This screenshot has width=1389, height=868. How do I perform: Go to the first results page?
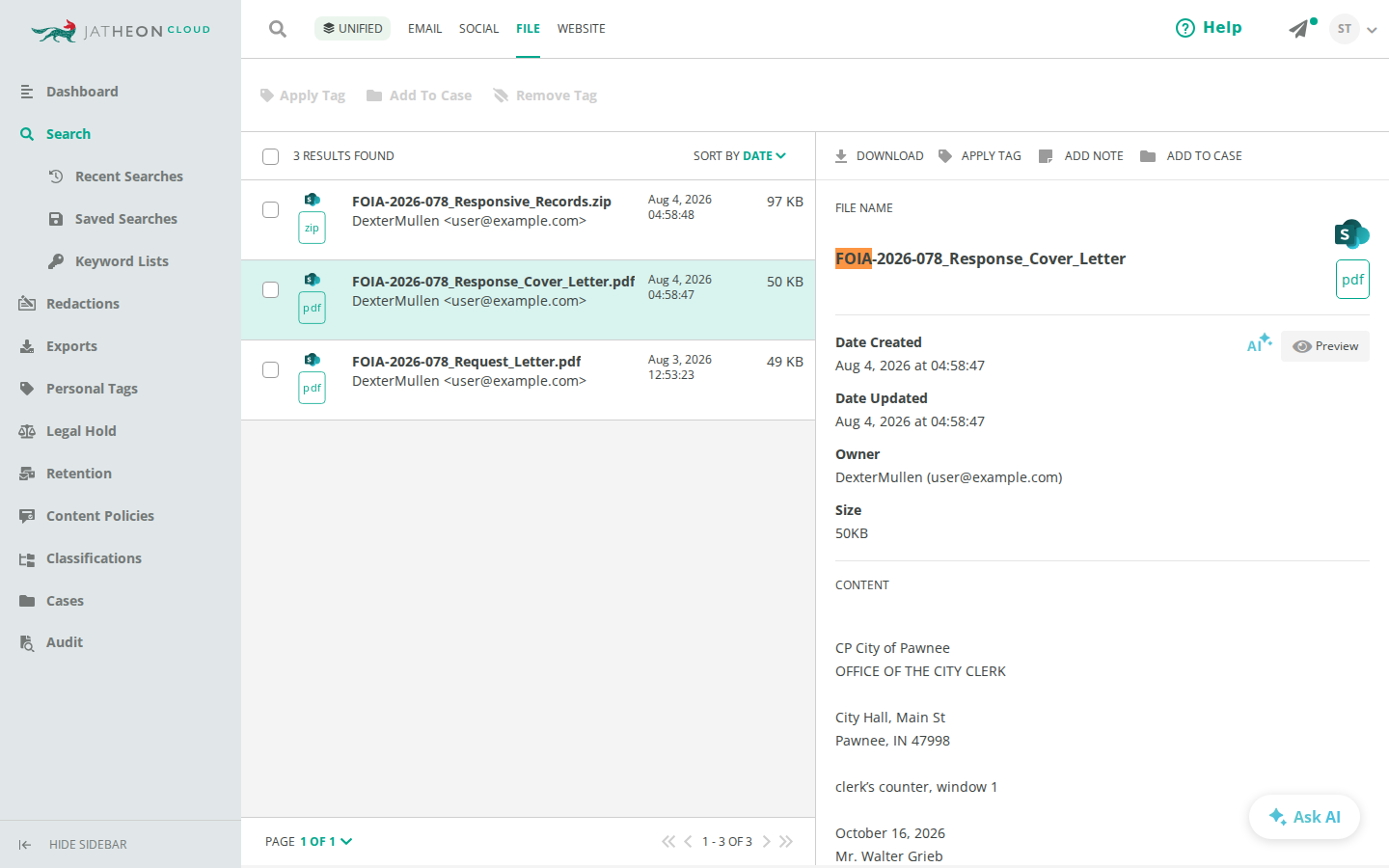pos(668,842)
